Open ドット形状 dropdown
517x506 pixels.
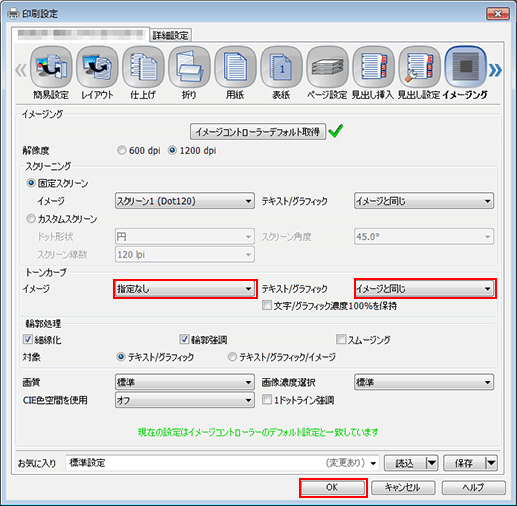coord(185,237)
